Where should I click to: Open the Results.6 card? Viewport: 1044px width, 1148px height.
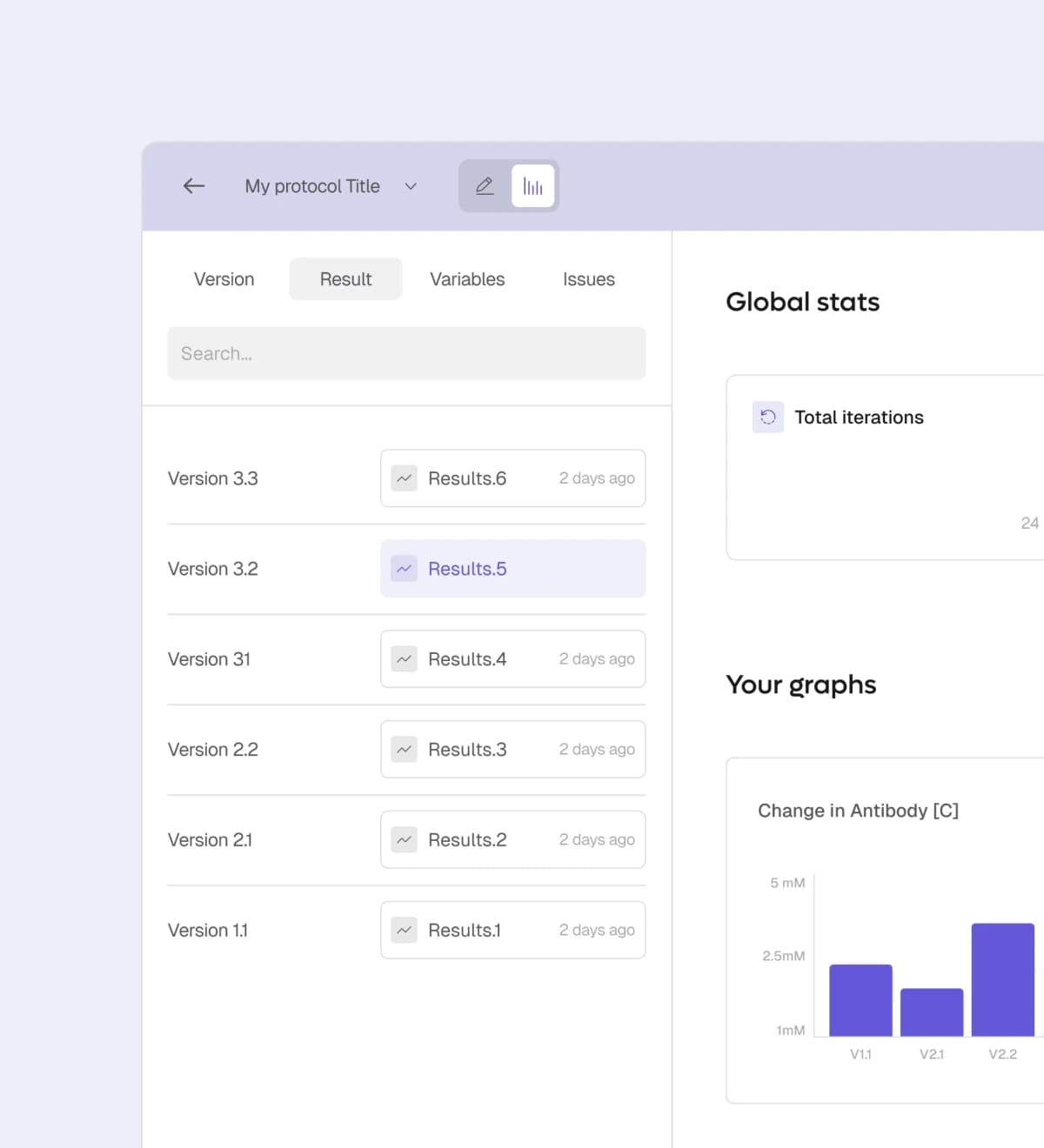[x=513, y=478]
